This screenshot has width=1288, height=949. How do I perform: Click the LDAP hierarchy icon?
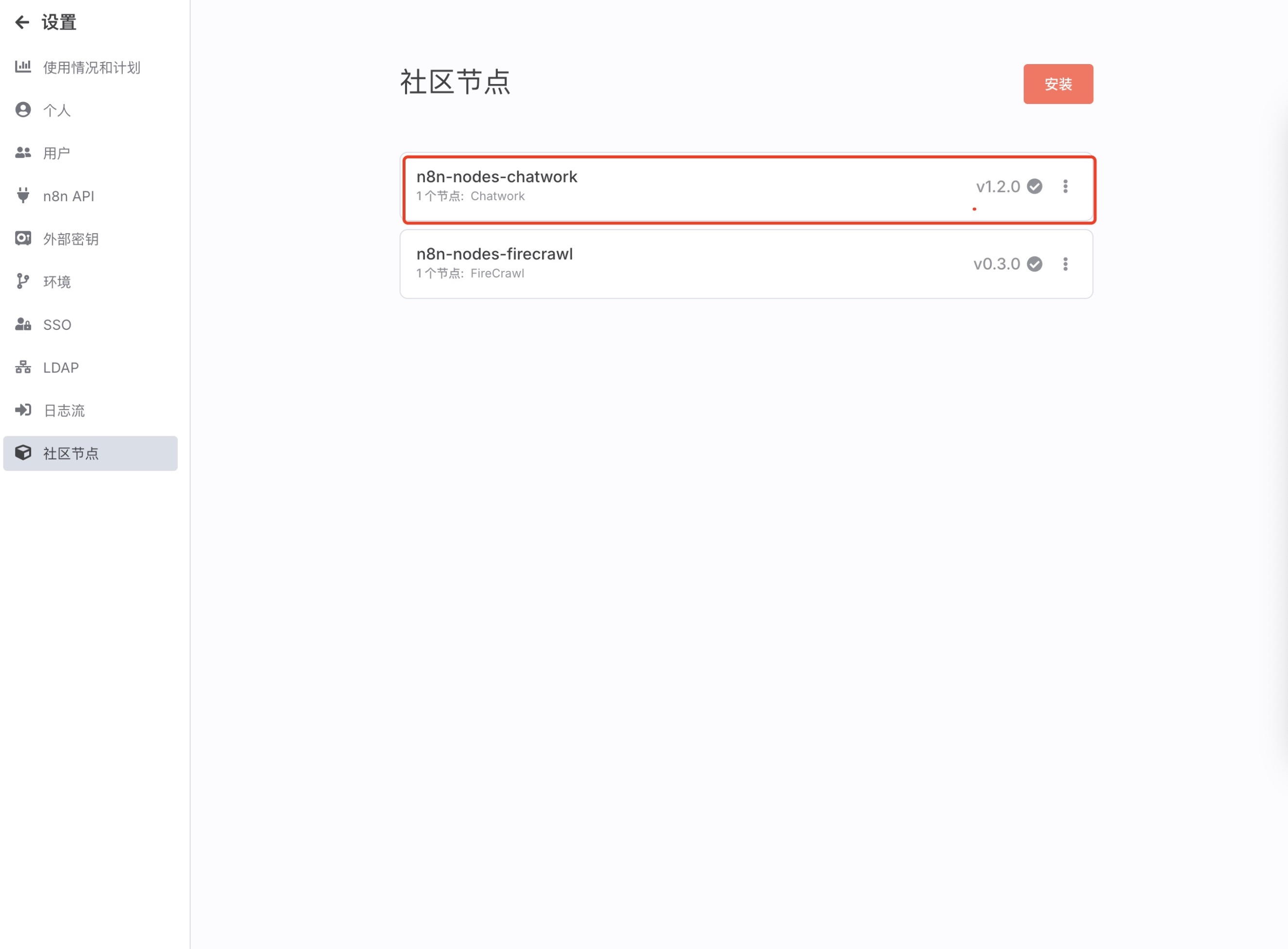tap(23, 367)
